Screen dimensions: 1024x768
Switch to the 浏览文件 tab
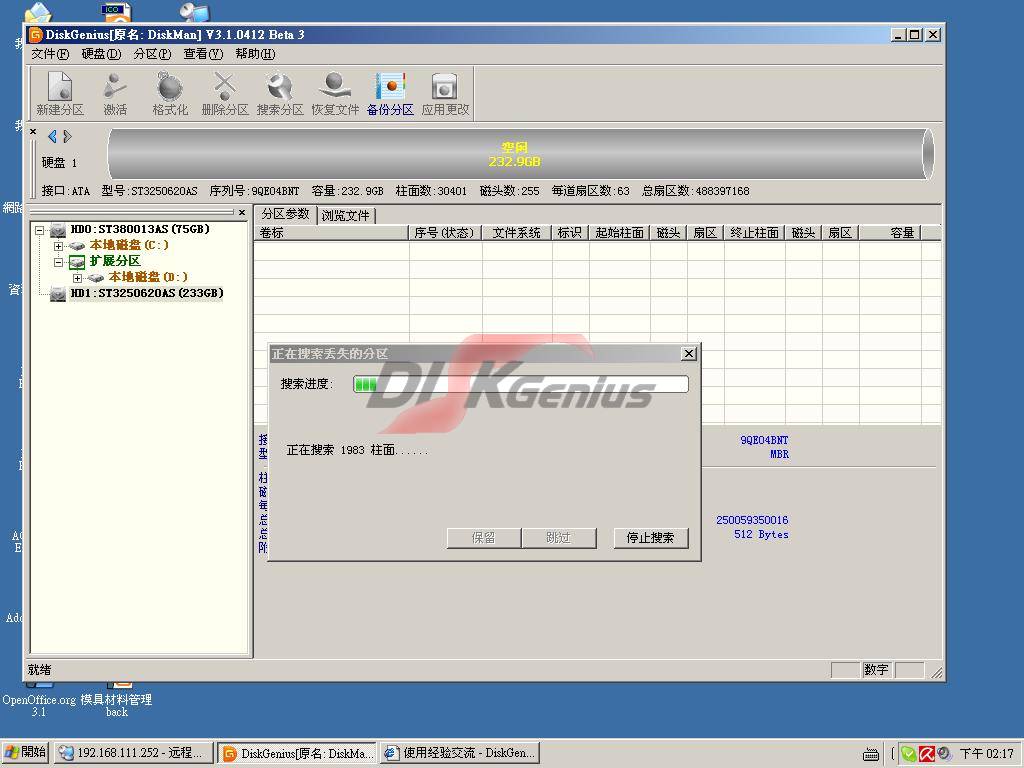(345, 216)
